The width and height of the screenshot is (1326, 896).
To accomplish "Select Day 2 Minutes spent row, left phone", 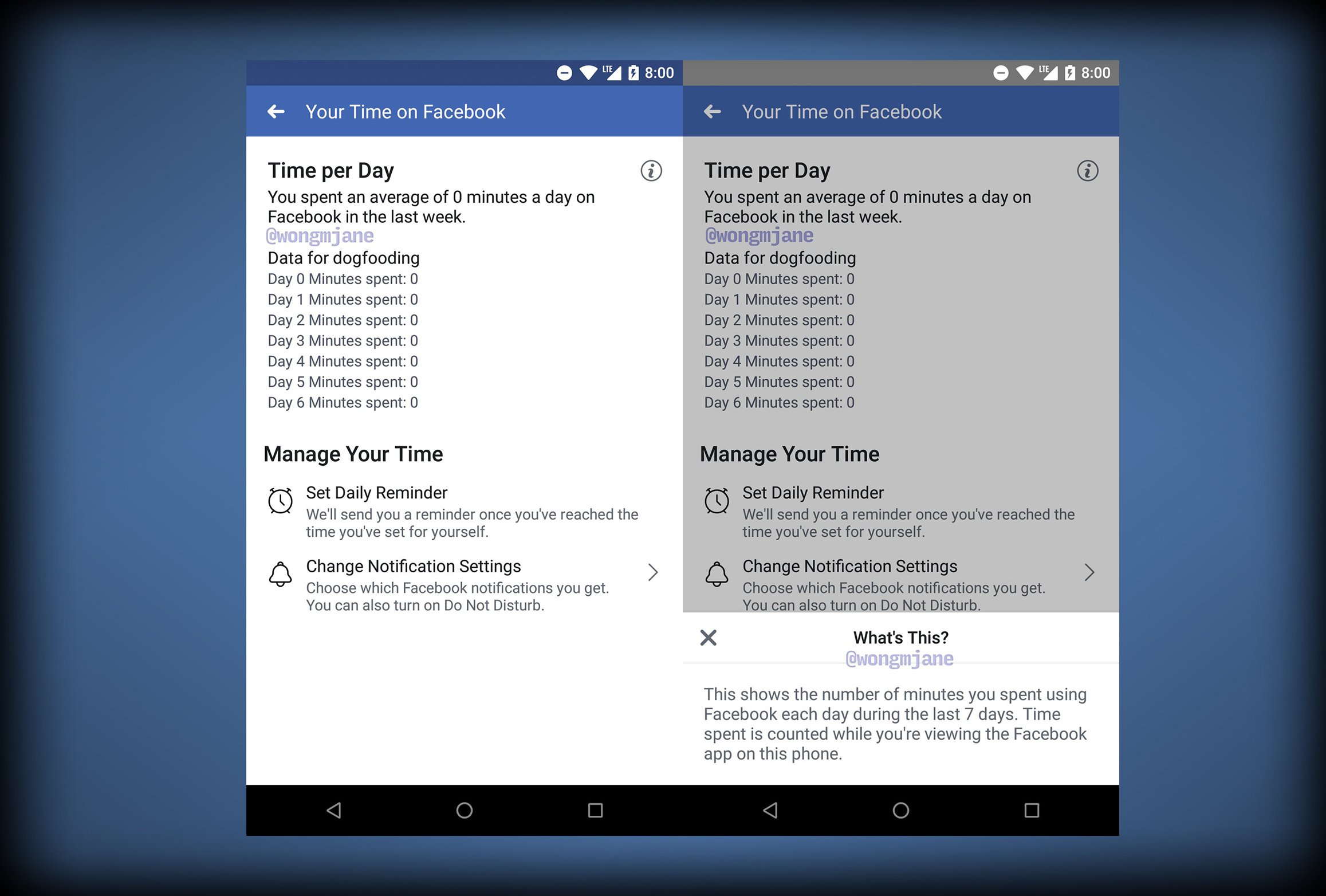I will click(343, 320).
